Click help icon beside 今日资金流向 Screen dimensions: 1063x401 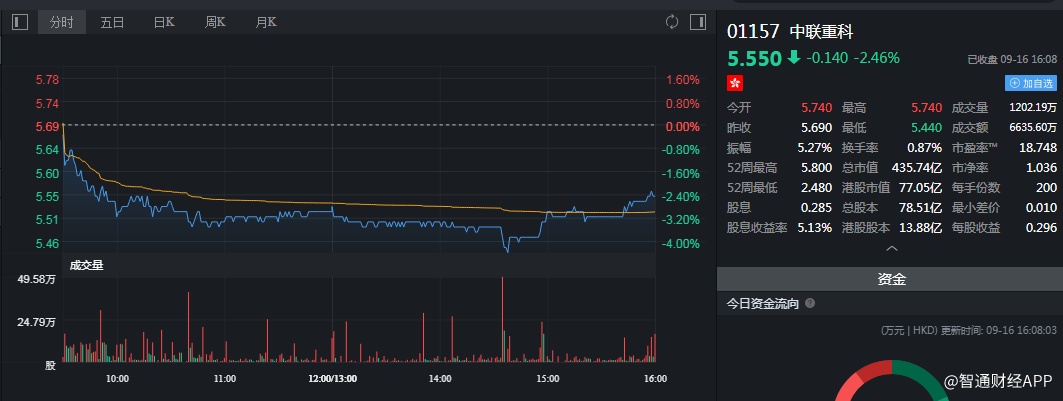point(809,303)
